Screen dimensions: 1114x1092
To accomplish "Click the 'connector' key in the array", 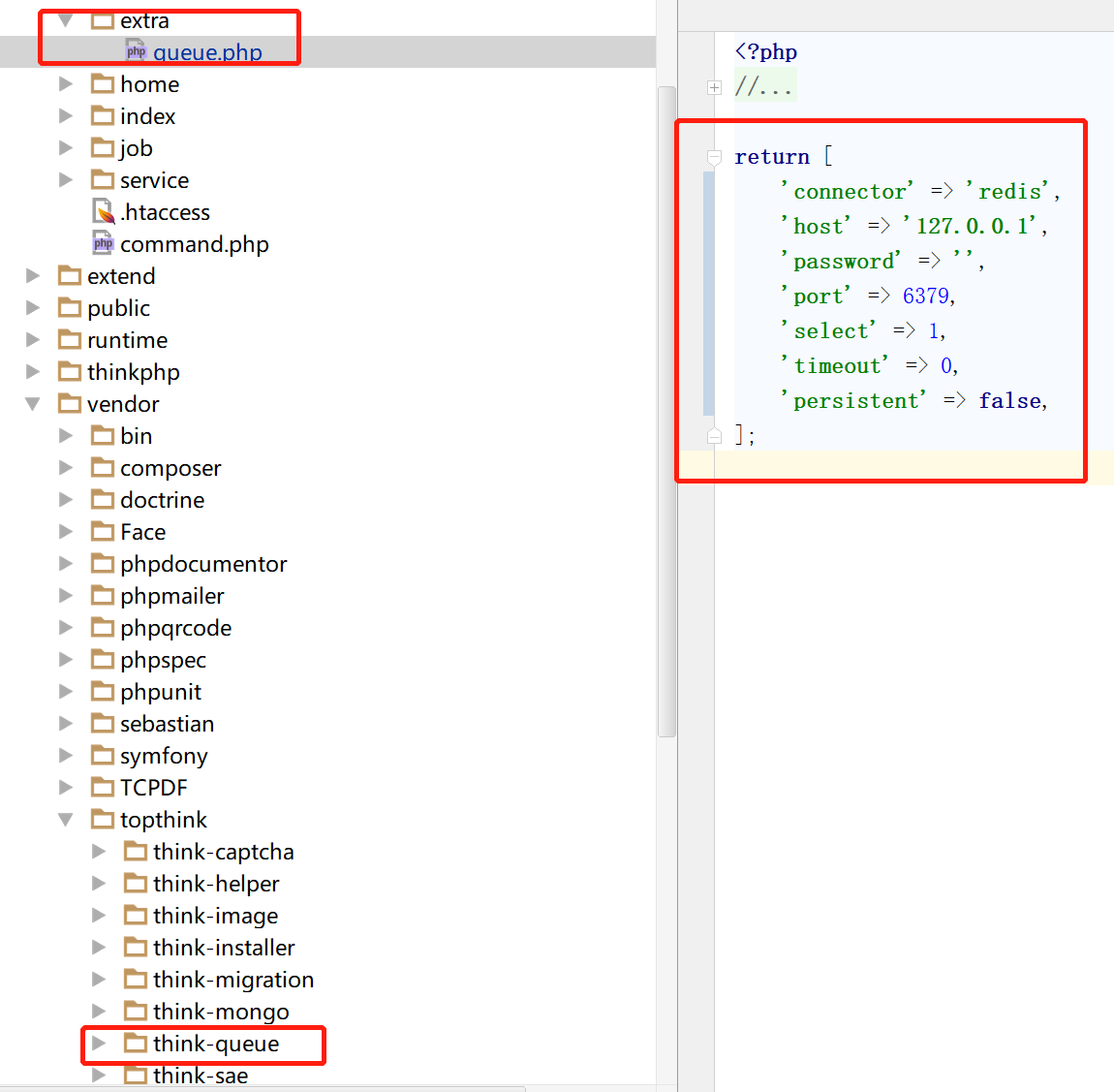I will (847, 191).
